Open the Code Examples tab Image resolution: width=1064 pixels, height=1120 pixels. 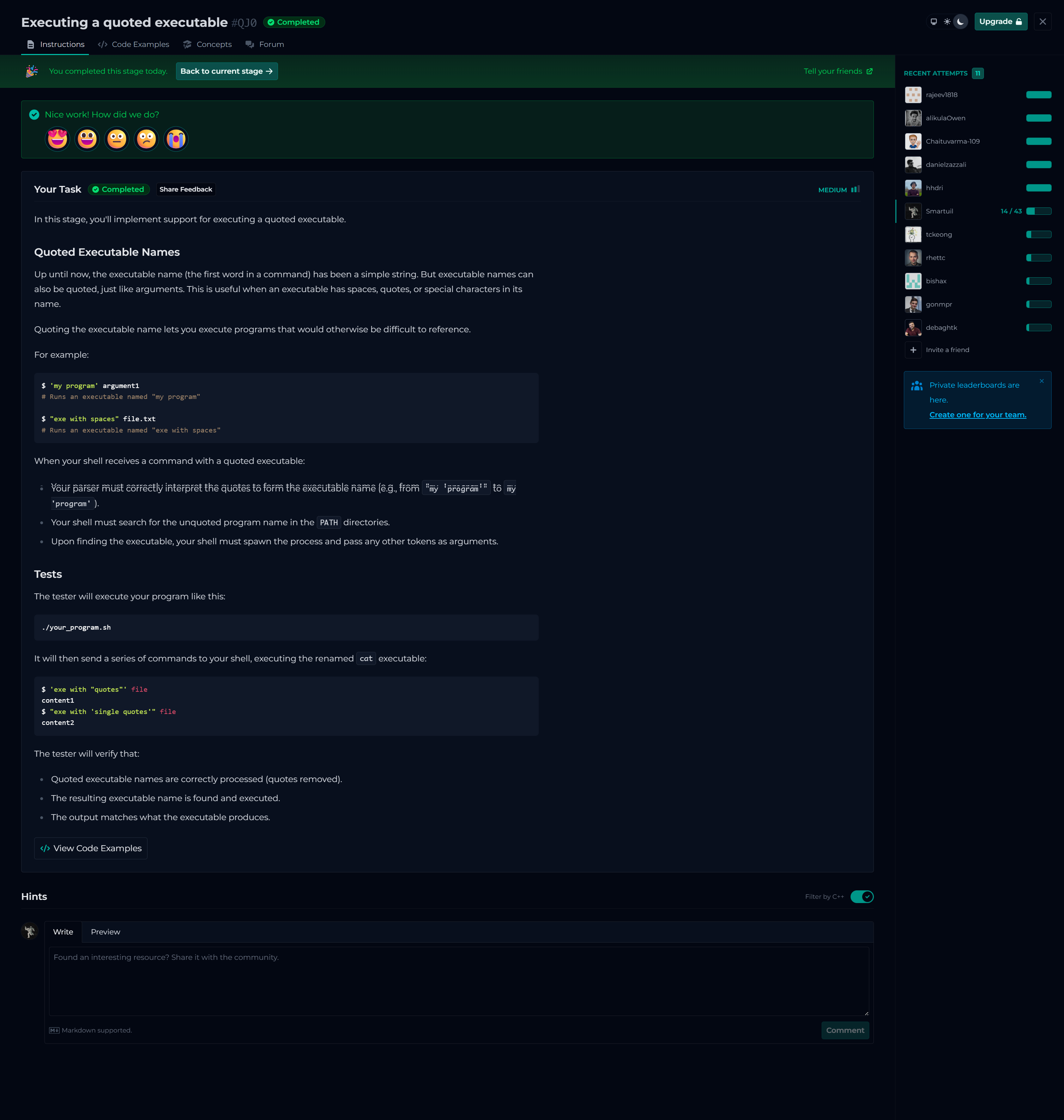click(133, 44)
